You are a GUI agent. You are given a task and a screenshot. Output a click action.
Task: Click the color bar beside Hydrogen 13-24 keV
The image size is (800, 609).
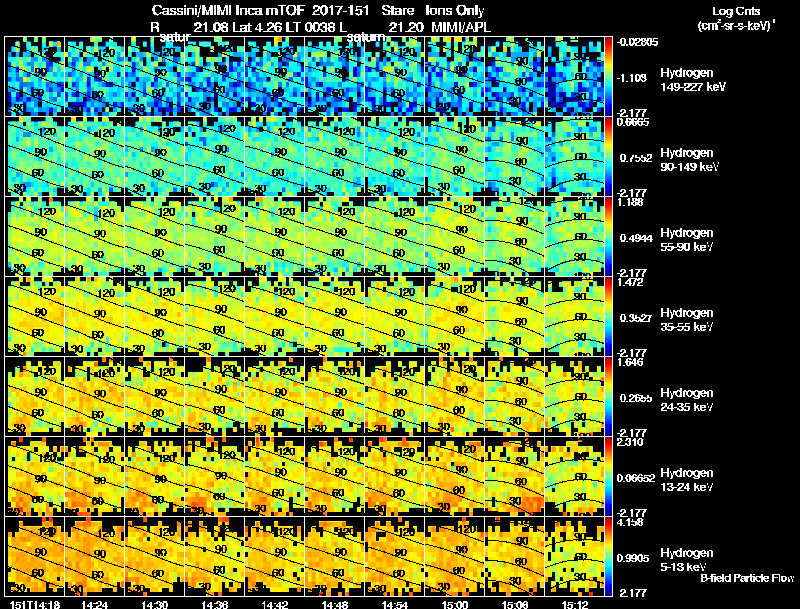pyautogui.click(x=608, y=476)
